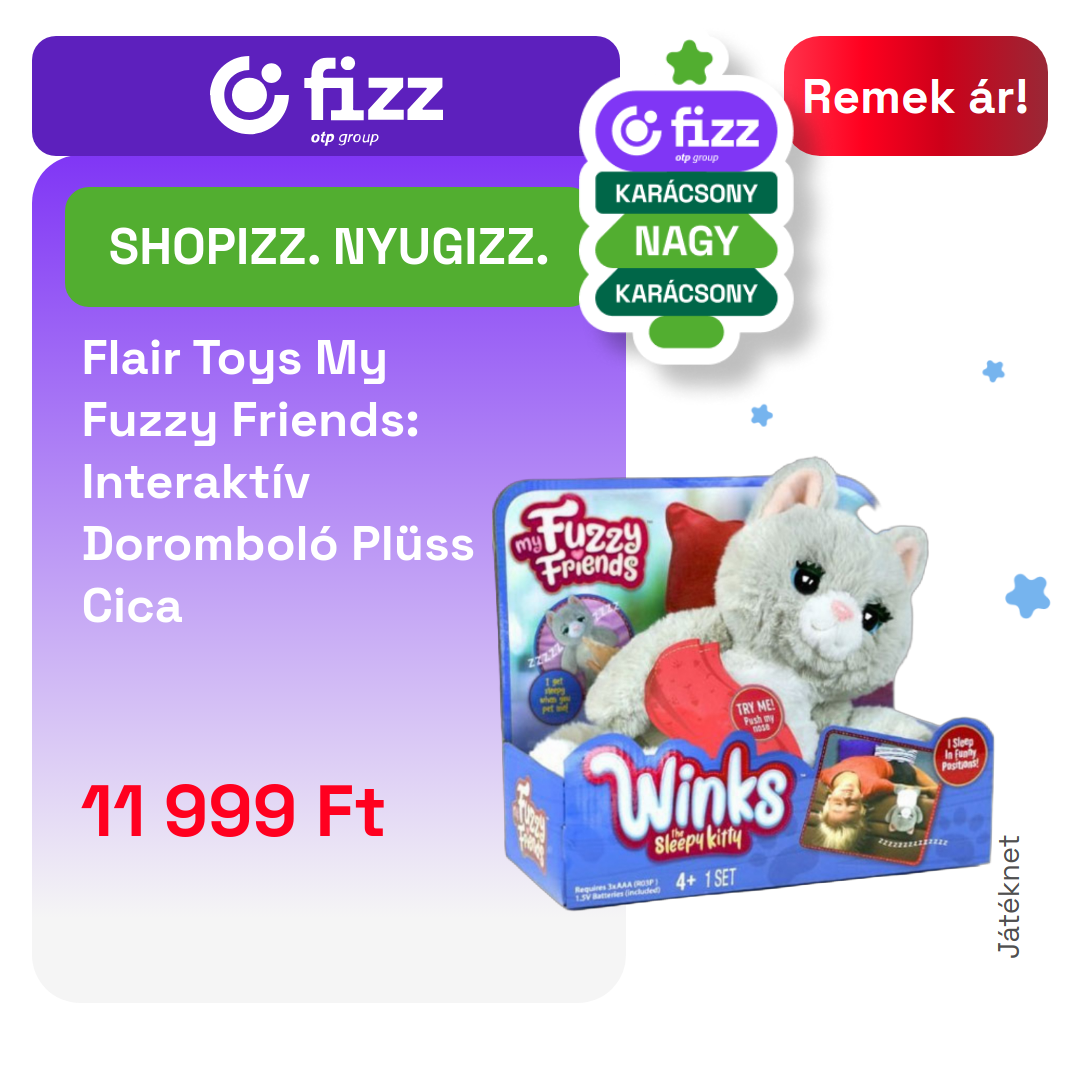Click the fizz logo inside tree badge
The height and width of the screenshot is (1080, 1080).
coord(686,132)
